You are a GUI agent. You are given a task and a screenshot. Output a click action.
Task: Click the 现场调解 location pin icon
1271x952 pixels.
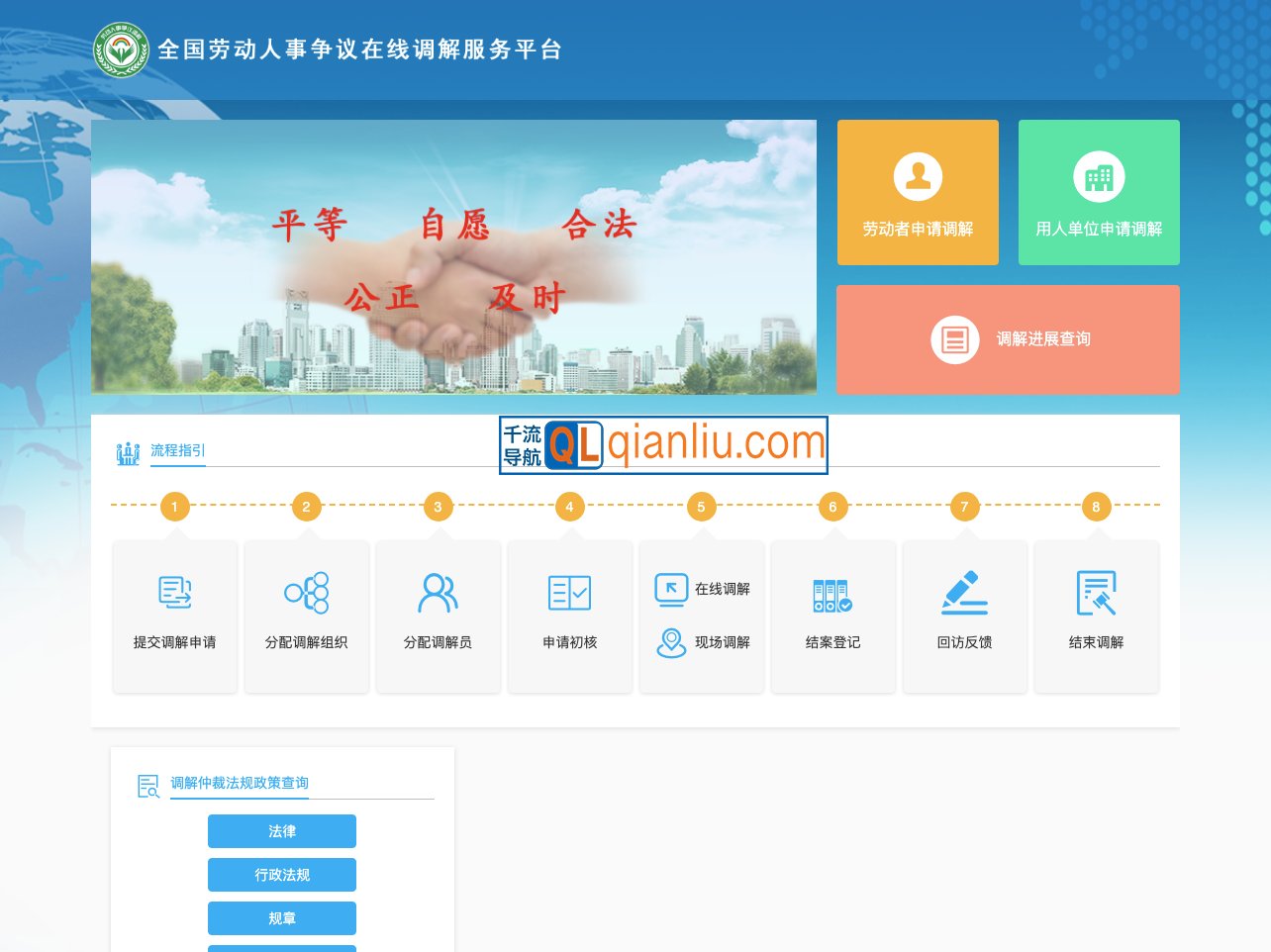671,642
